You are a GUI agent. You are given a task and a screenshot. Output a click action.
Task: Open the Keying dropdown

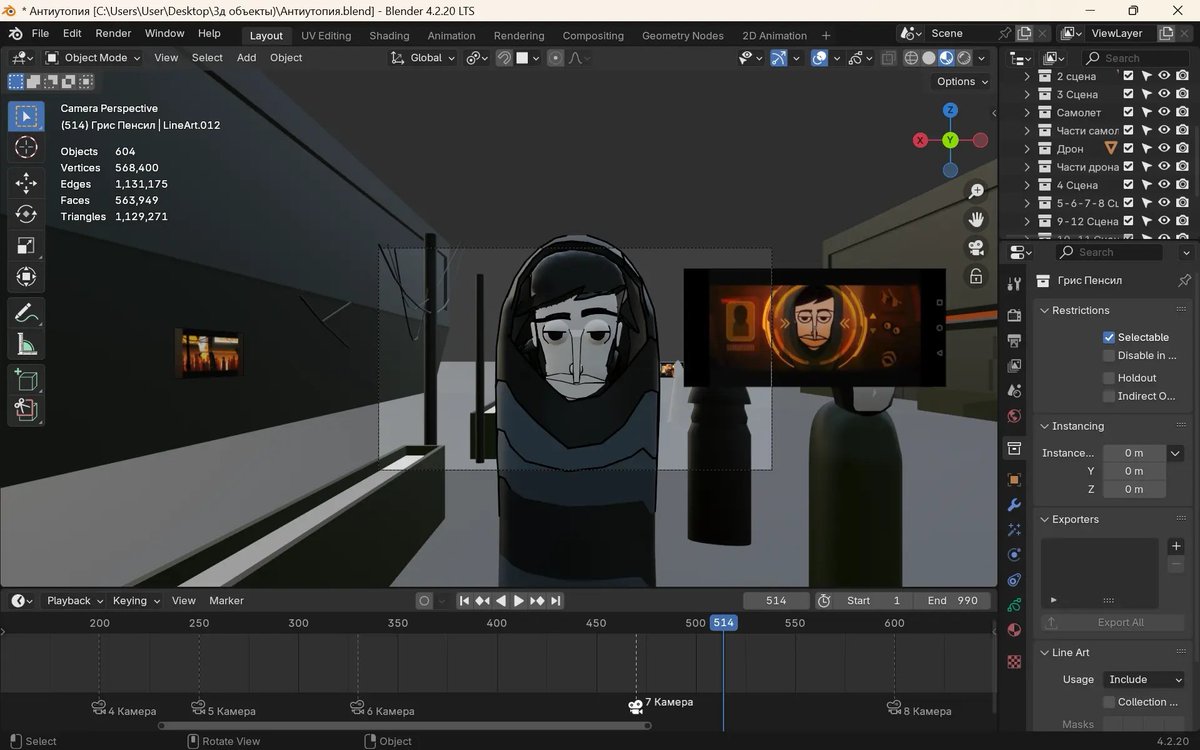pyautogui.click(x=136, y=601)
